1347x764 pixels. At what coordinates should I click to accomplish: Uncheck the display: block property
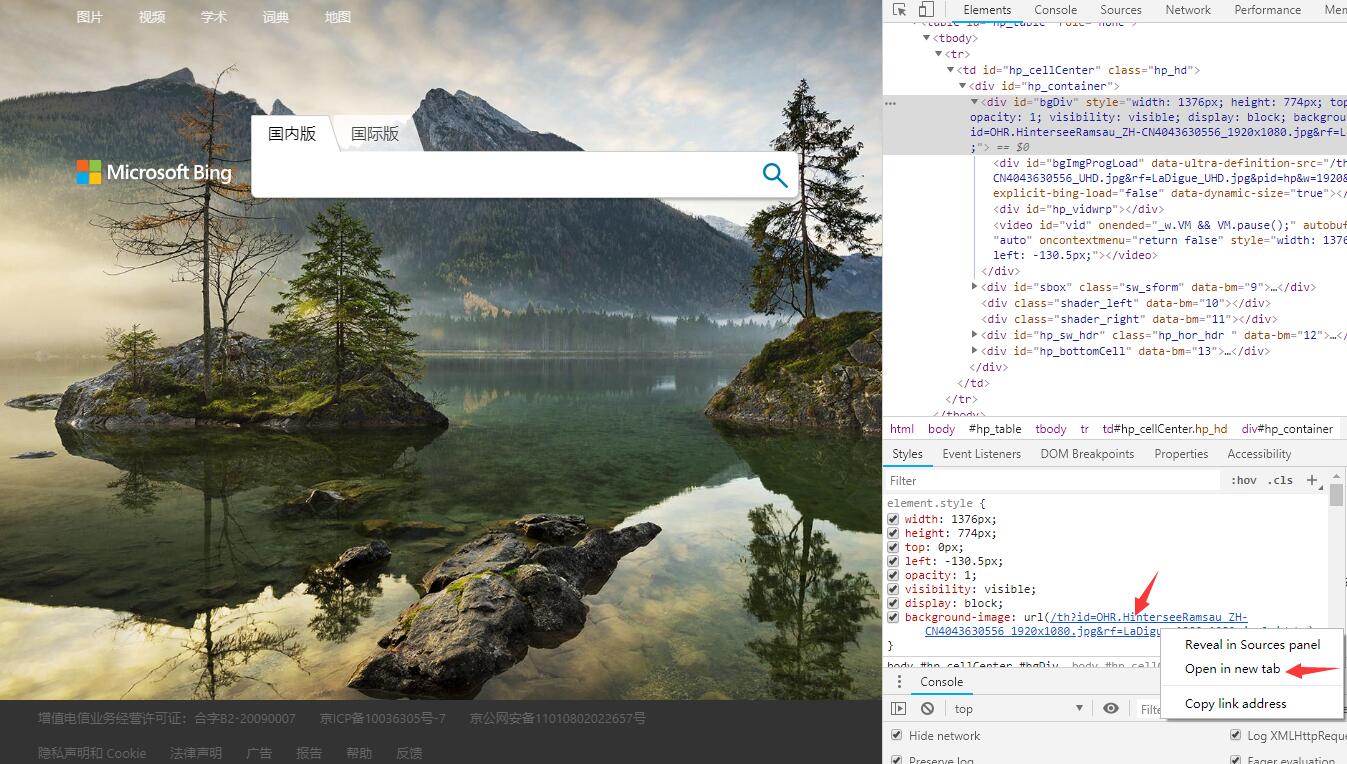click(893, 603)
